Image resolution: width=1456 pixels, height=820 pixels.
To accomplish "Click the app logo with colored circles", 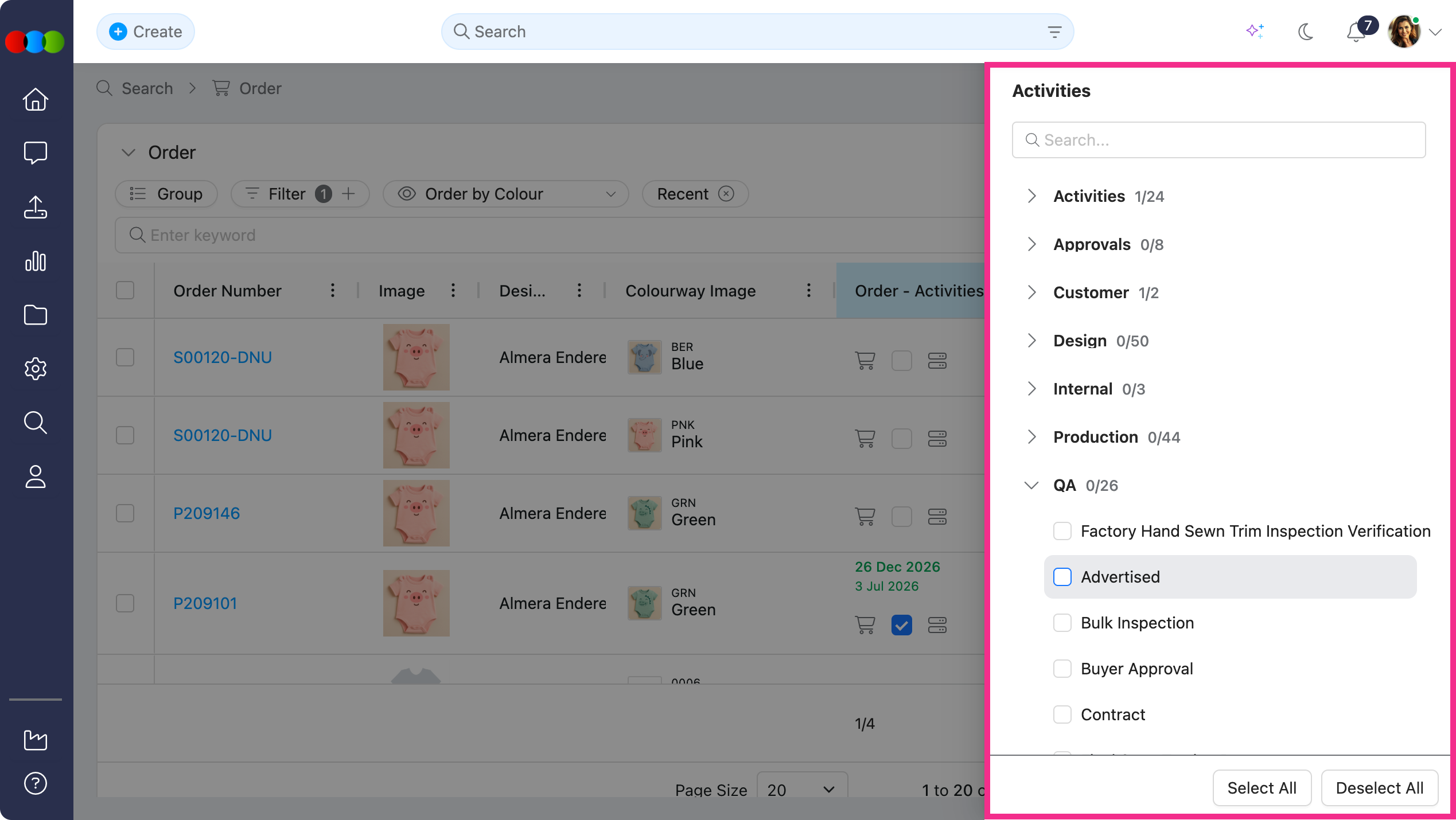I will tap(35, 41).
